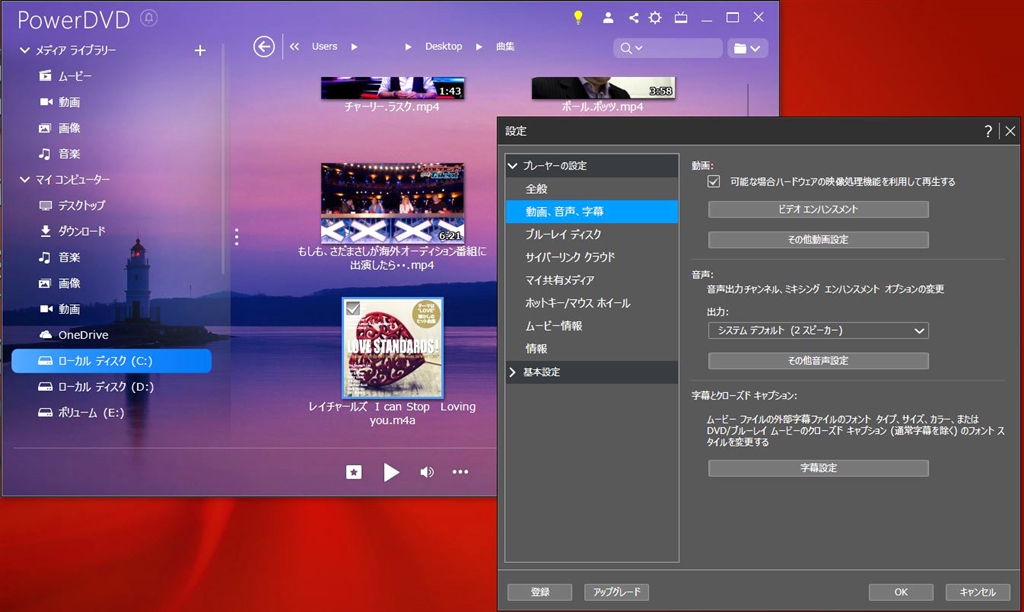The image size is (1024, 612).
Task: Click the アップグレード button
Action: point(616,592)
